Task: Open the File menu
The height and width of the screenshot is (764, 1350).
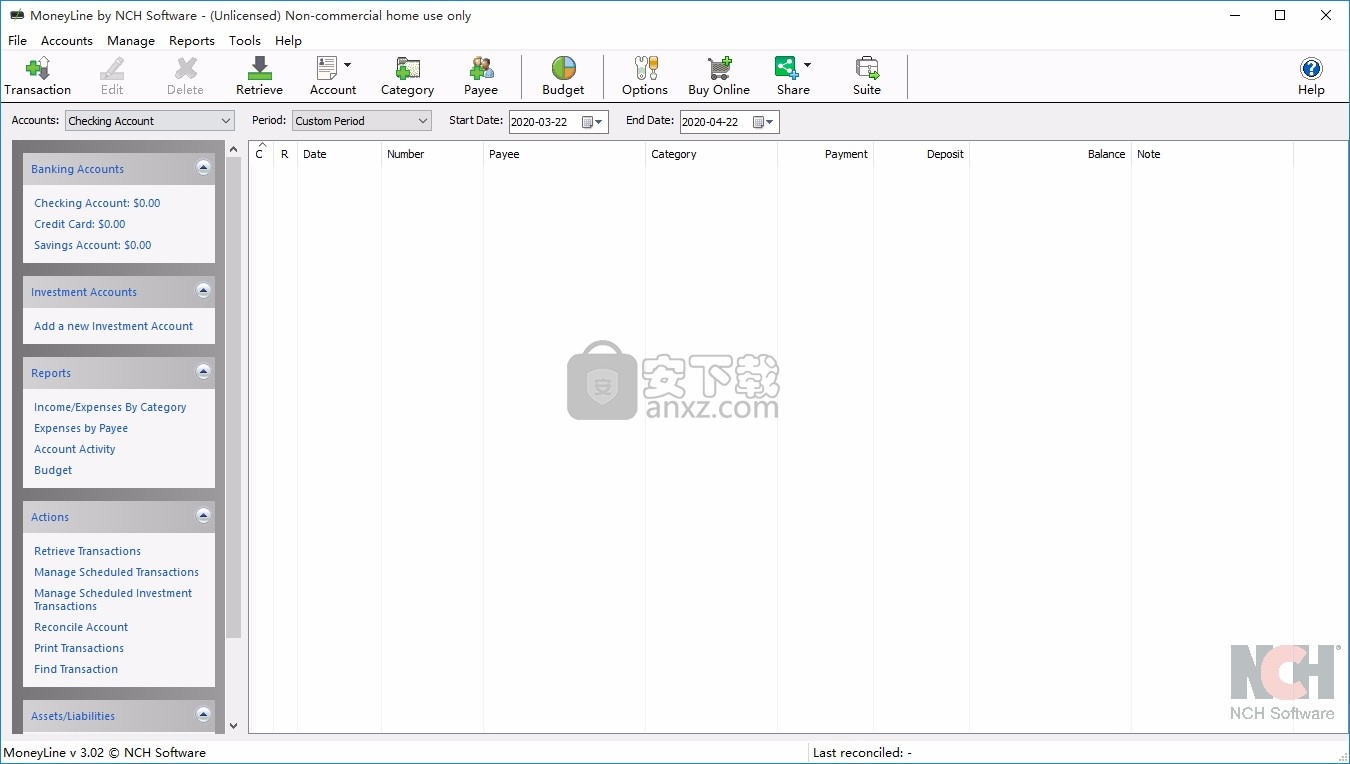Action: (x=17, y=41)
